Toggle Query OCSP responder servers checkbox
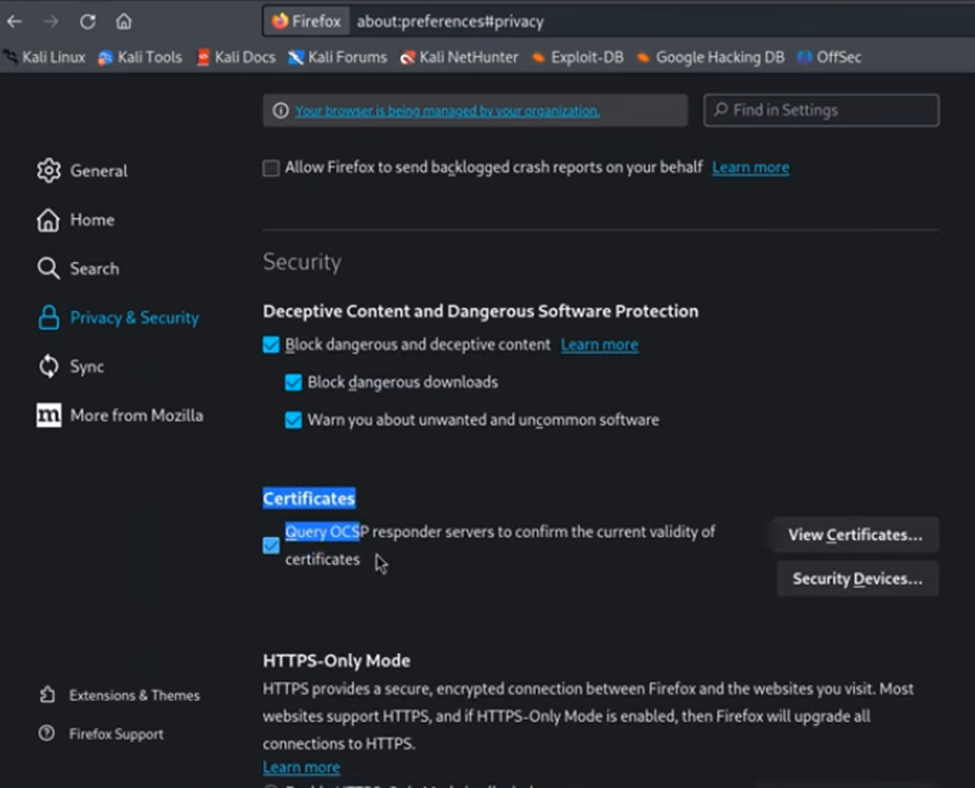Image resolution: width=975 pixels, height=788 pixels. [x=271, y=545]
